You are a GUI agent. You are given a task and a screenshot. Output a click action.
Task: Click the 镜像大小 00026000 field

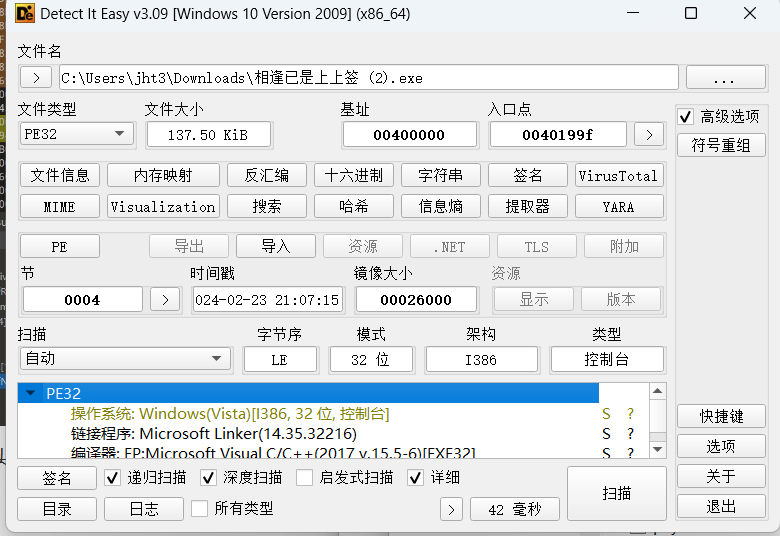tap(416, 300)
